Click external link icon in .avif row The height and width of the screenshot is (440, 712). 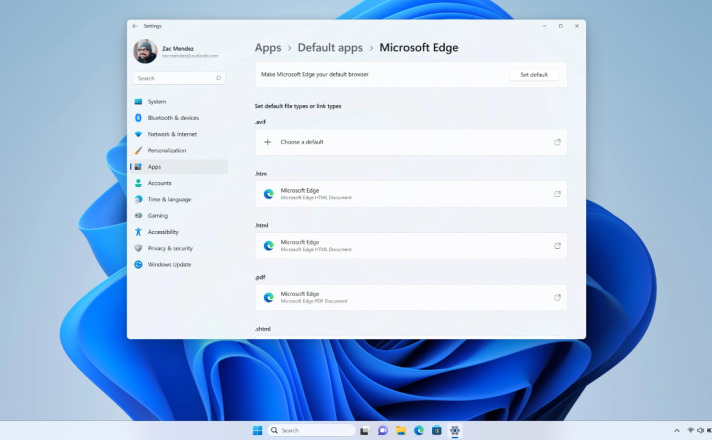click(x=557, y=142)
